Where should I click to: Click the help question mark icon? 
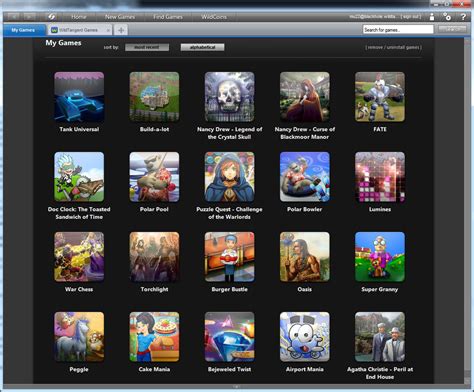click(x=463, y=17)
